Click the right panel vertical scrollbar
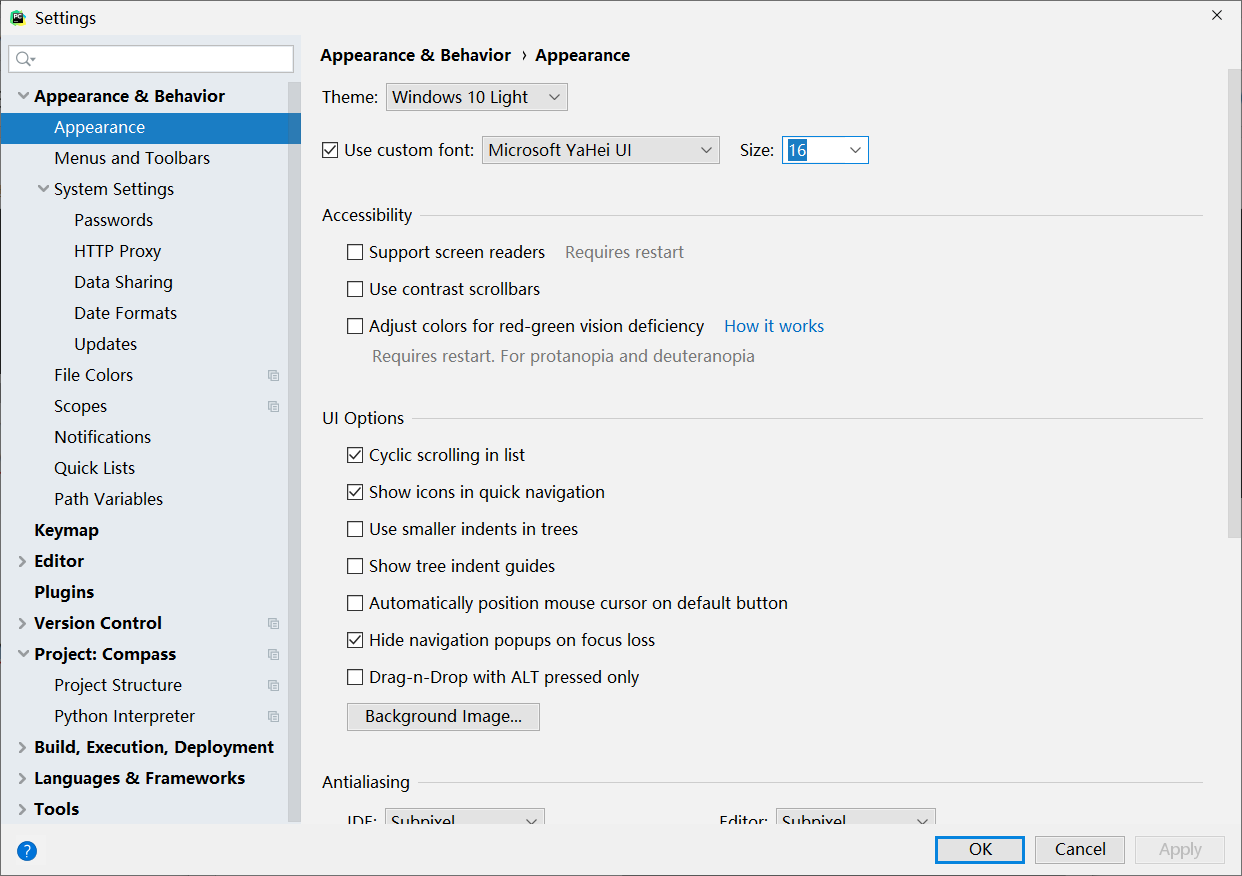Screen dimensions: 1242x876 point(1233,305)
